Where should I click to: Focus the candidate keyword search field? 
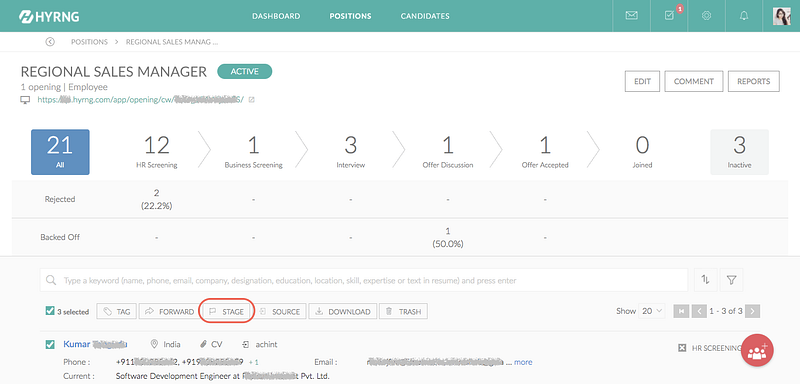pos(364,280)
